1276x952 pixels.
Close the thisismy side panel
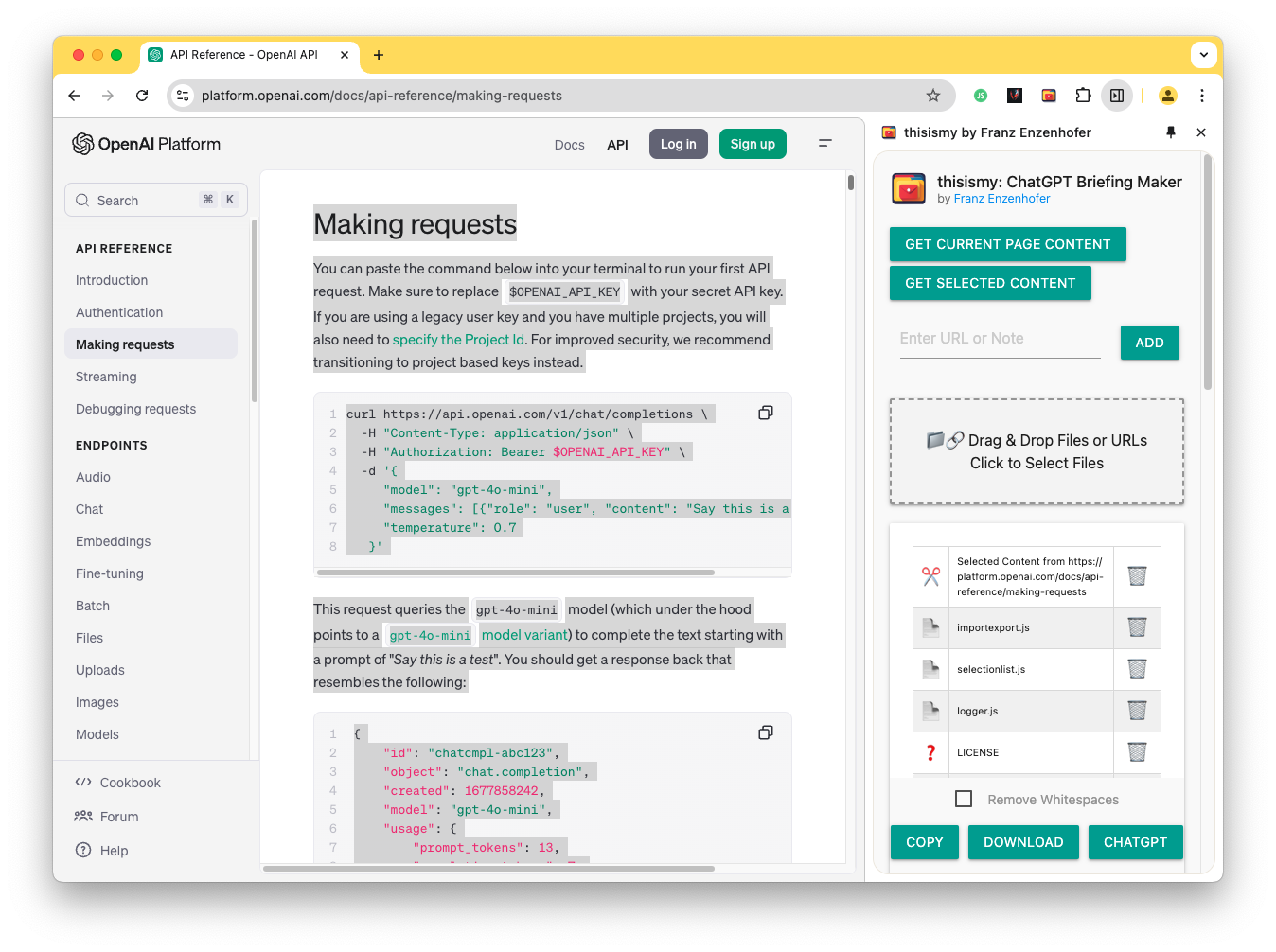pos(1201,132)
